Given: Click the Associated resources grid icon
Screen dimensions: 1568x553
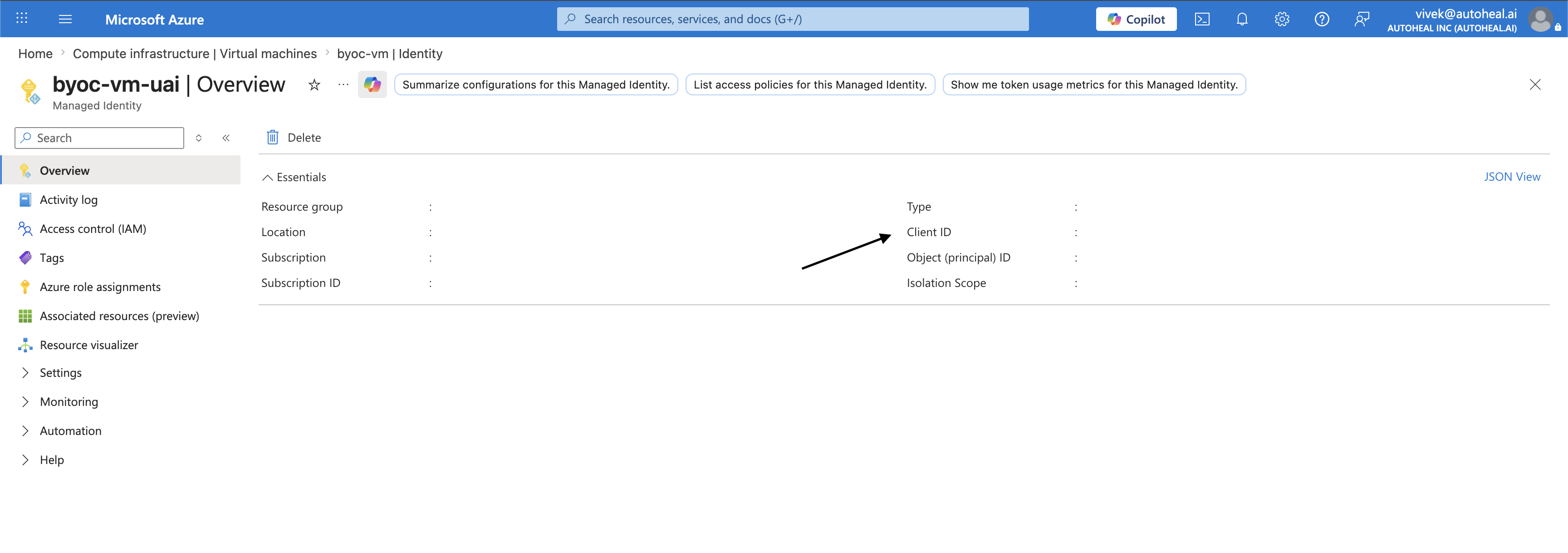Looking at the screenshot, I should click(25, 316).
